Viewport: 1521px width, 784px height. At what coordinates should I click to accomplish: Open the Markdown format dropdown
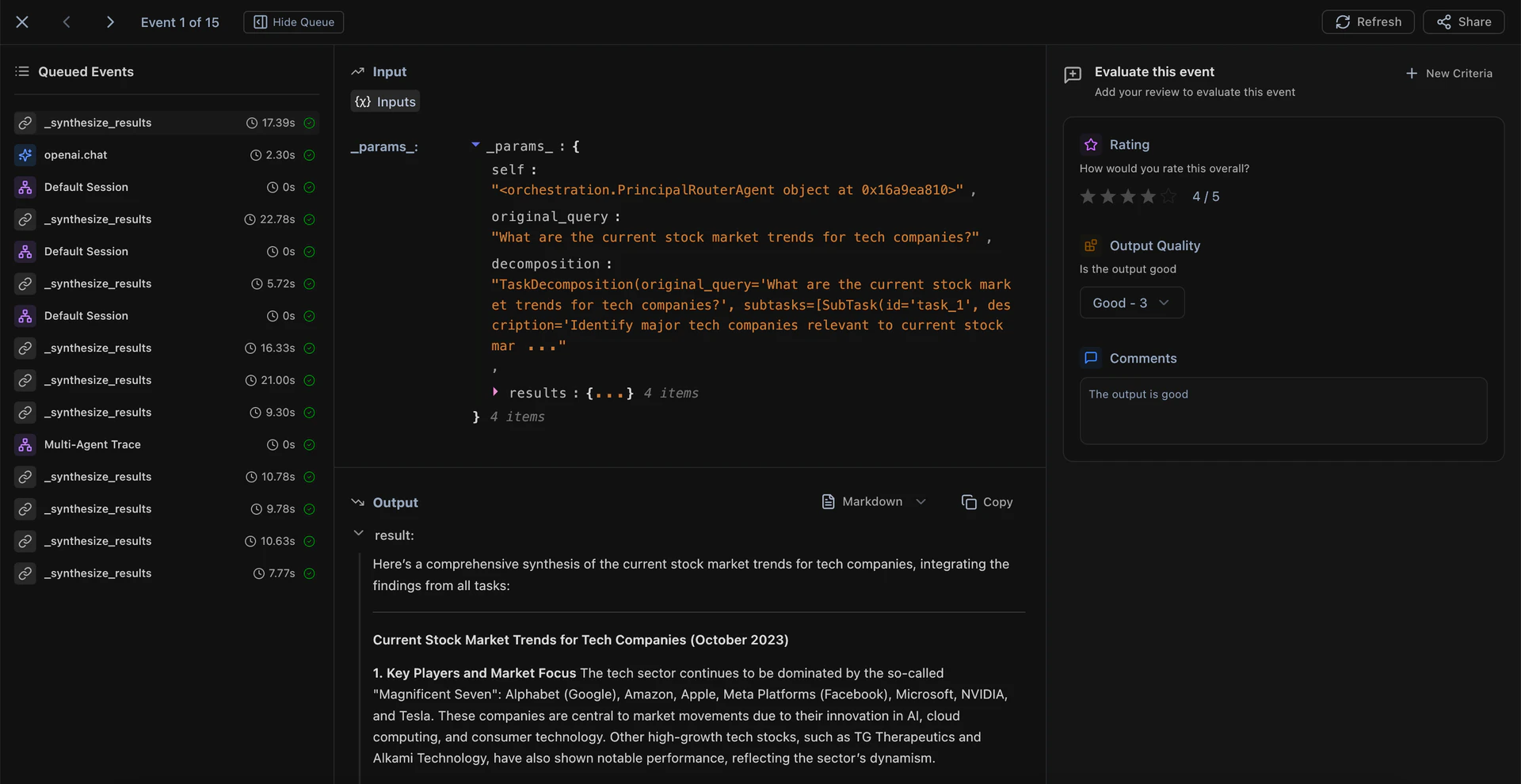click(x=873, y=502)
